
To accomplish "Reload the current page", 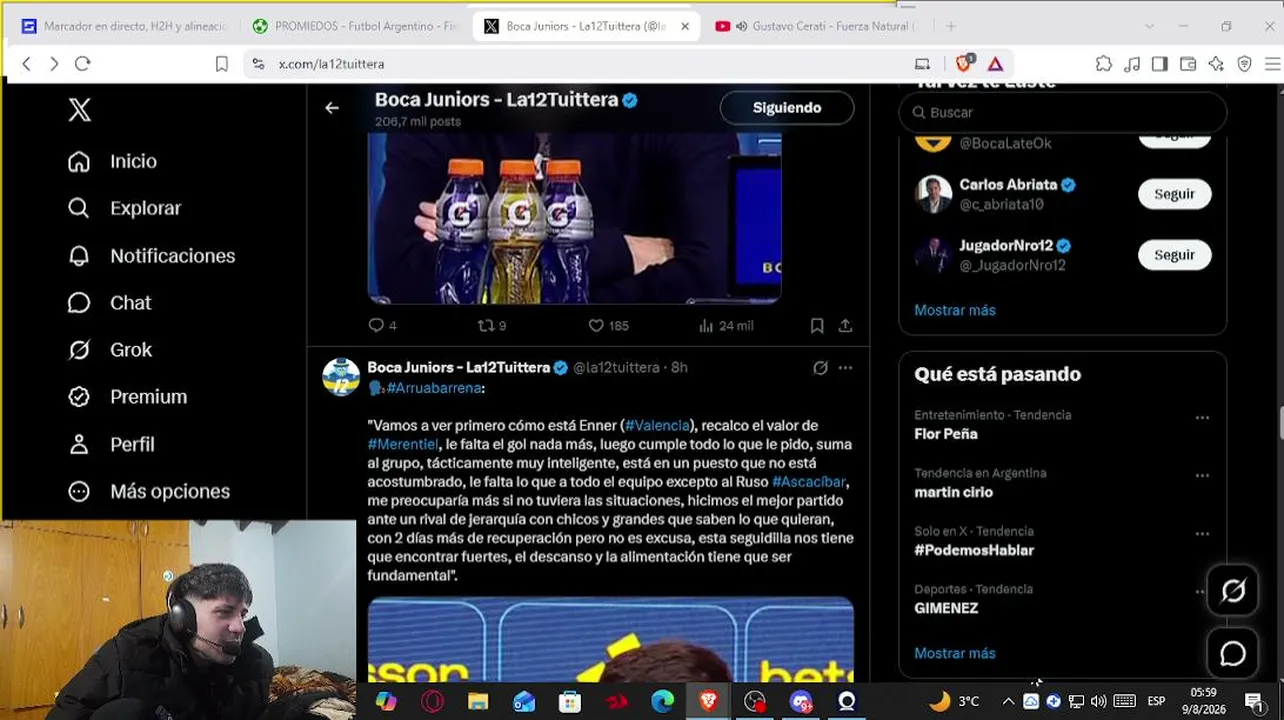I will point(83,63).
